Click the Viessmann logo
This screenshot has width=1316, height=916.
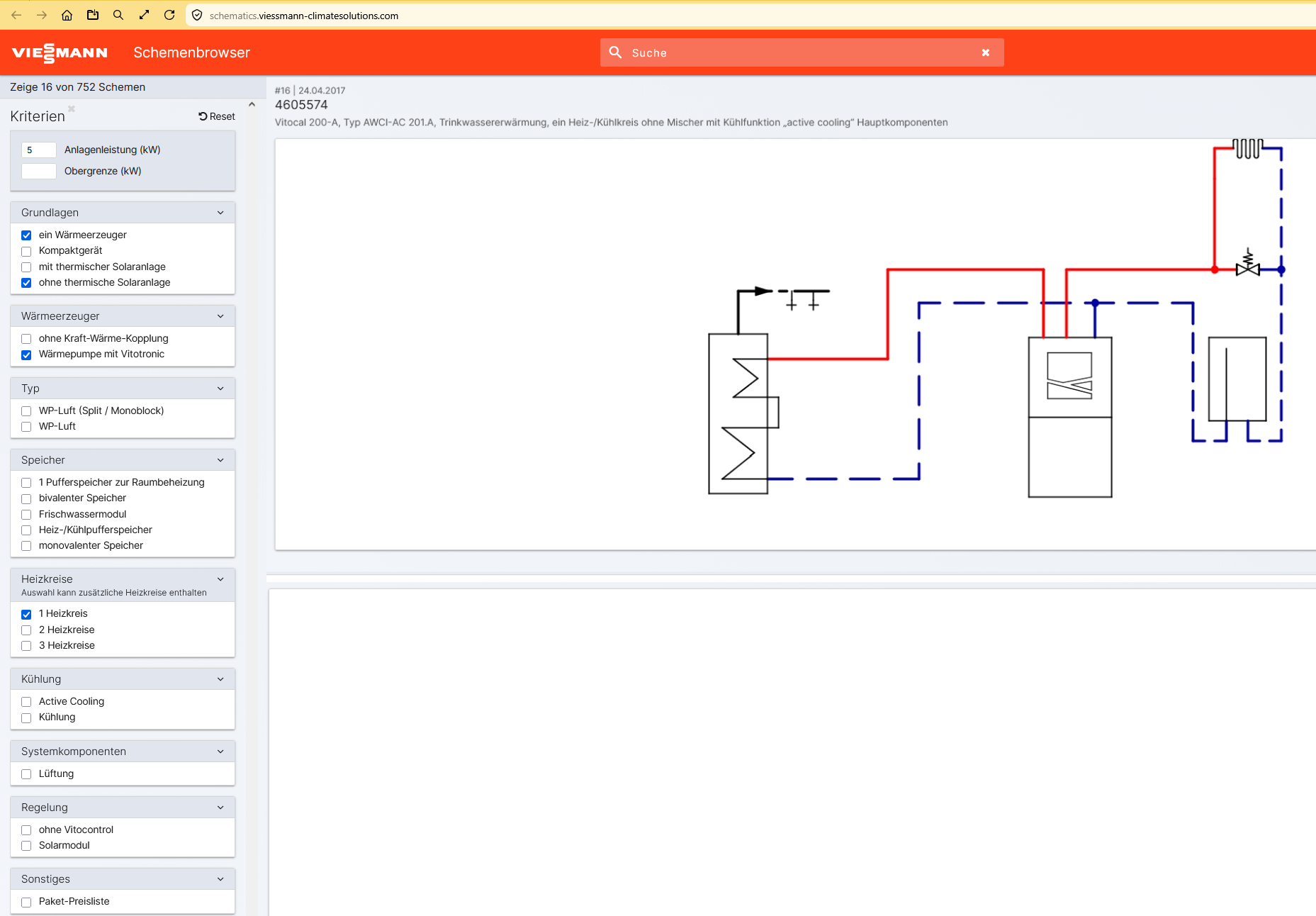60,52
